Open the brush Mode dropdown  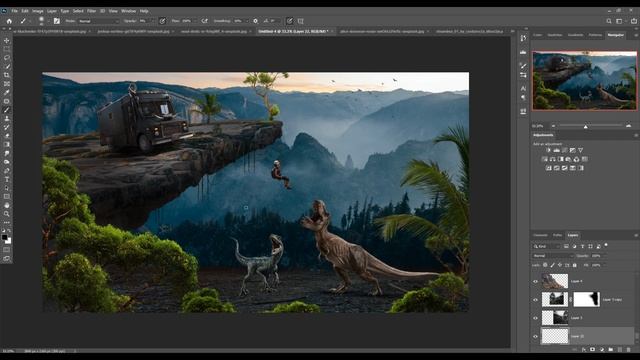[98, 21]
